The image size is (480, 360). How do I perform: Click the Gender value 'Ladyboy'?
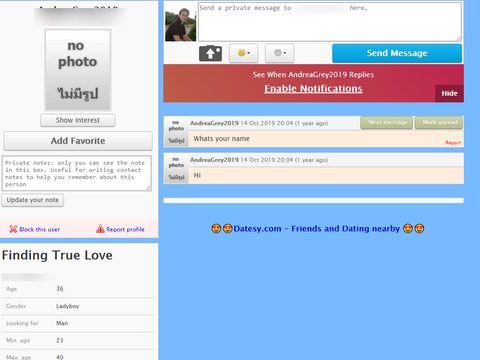[x=68, y=306]
